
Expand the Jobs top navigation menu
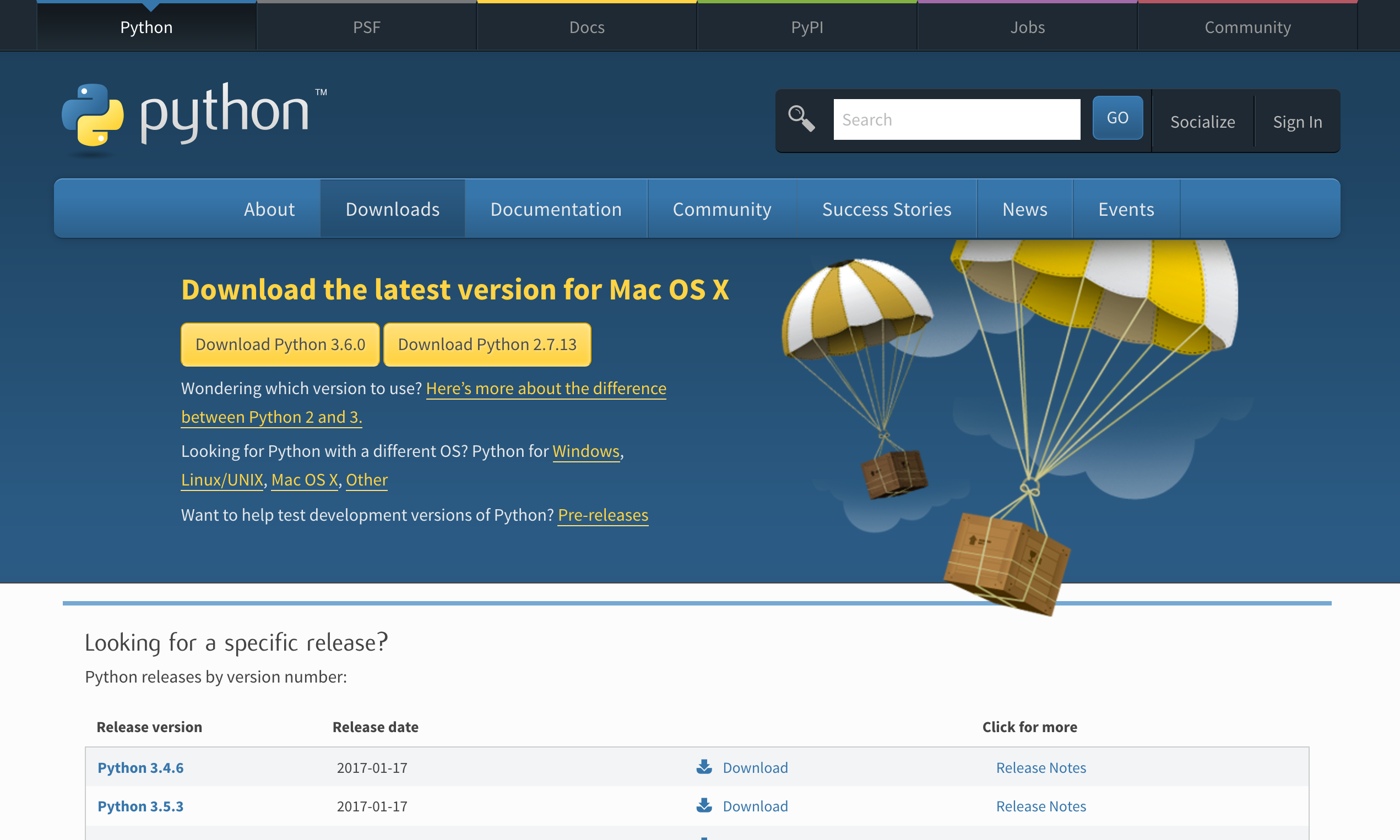pyautogui.click(x=1027, y=26)
